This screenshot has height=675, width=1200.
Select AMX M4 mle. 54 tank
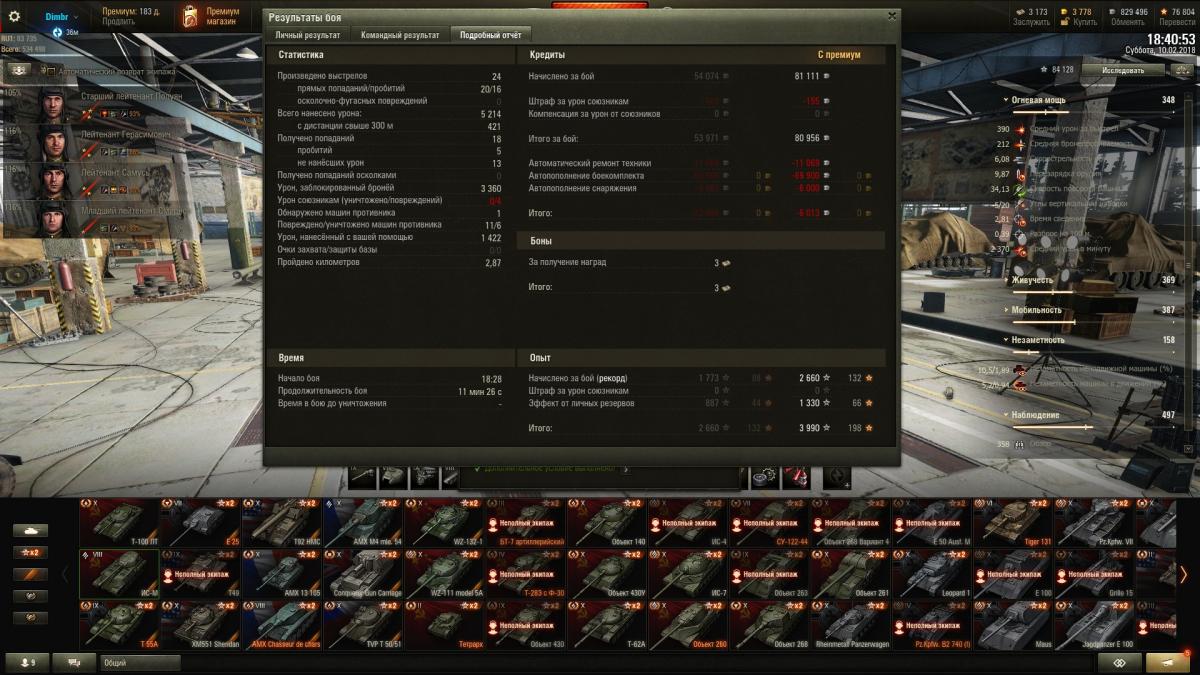click(362, 522)
